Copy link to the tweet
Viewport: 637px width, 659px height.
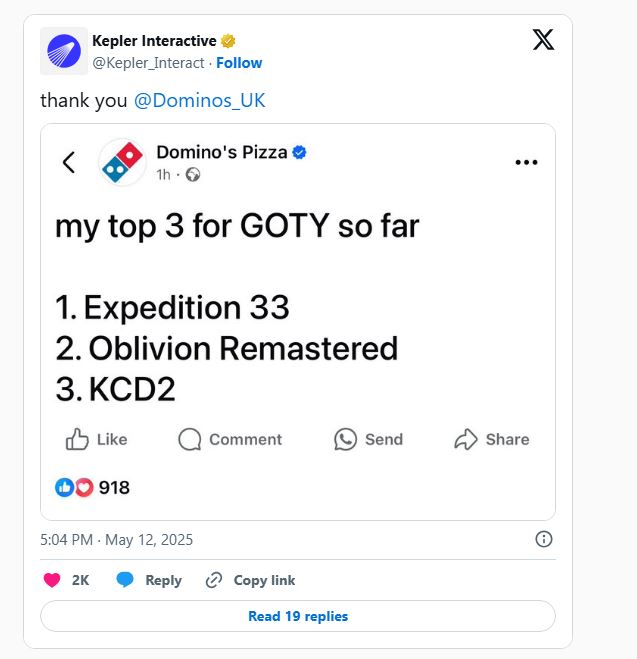coord(250,580)
